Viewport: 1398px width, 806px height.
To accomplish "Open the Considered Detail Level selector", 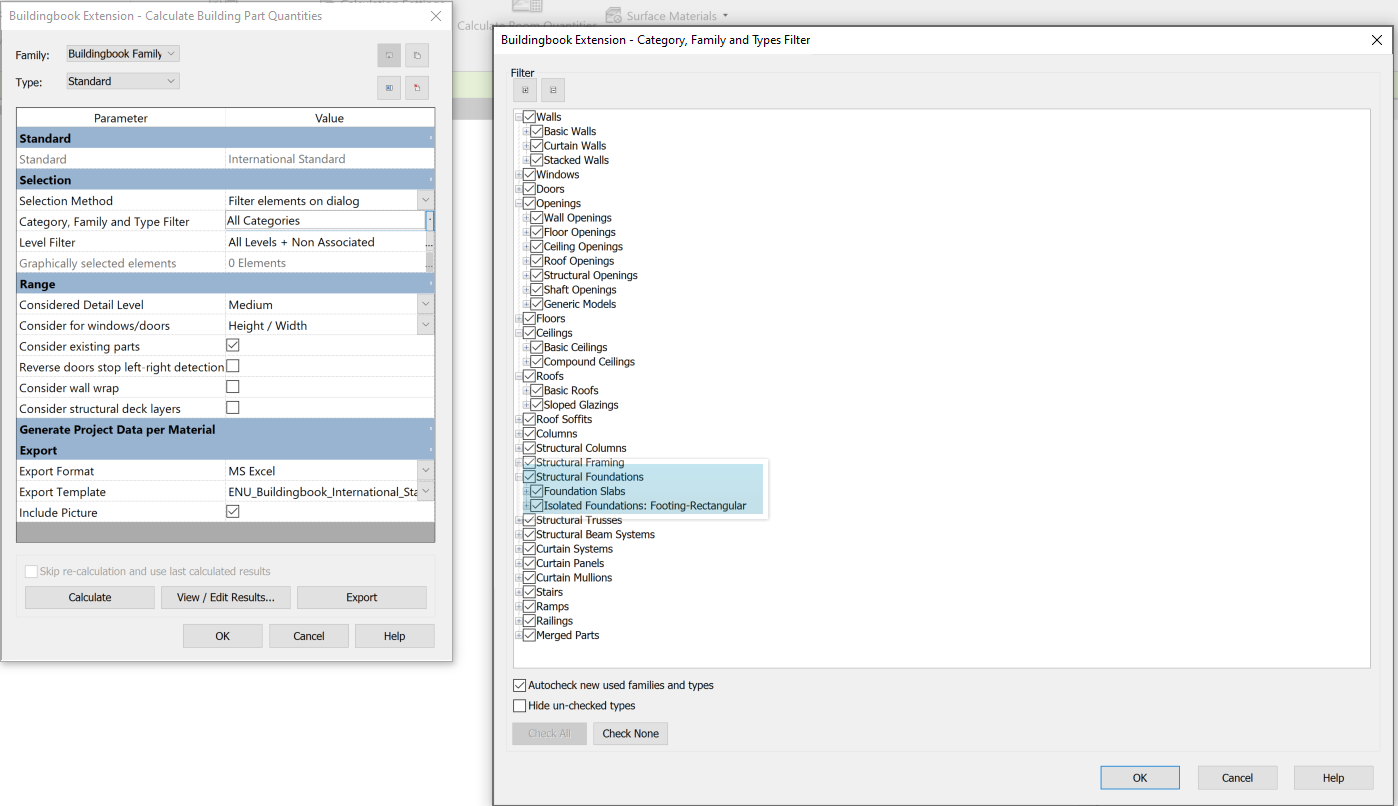I will (x=424, y=304).
